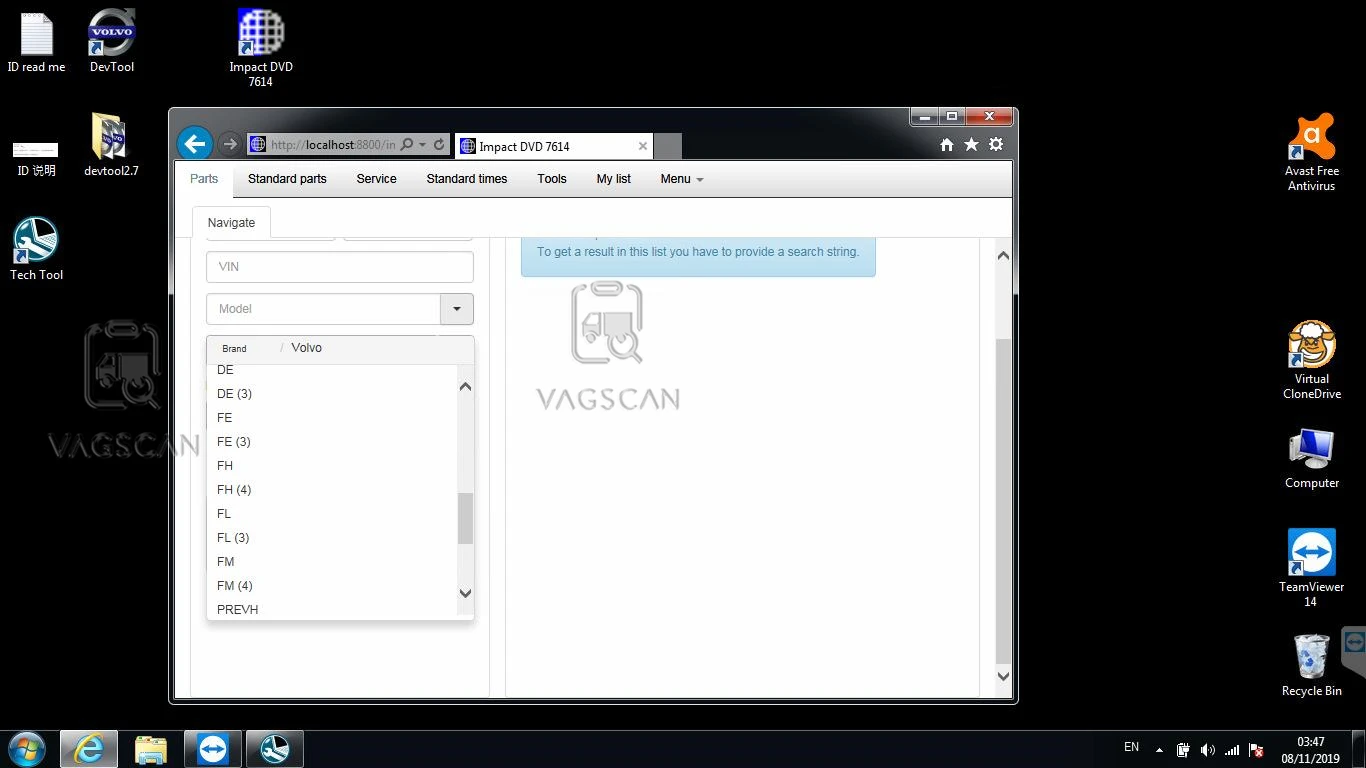
Task: Open the browser settings gear icon
Action: pos(995,145)
